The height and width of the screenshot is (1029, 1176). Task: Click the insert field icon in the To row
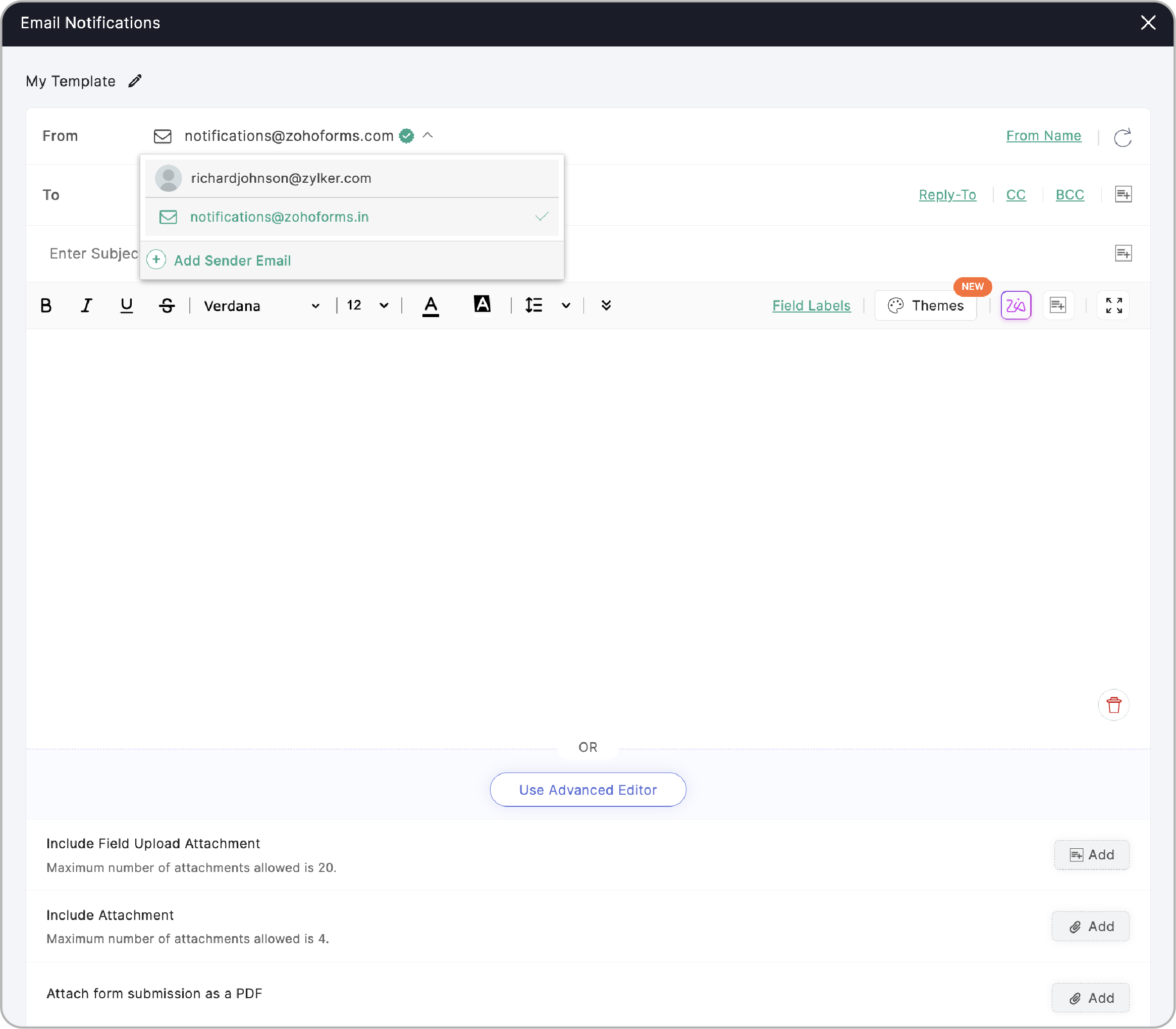(1123, 194)
